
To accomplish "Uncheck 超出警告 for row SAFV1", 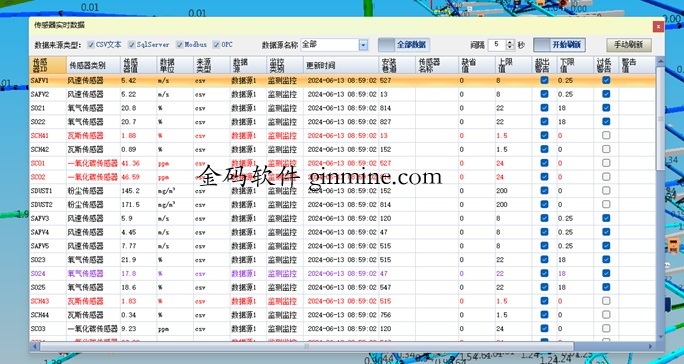I will (544, 80).
